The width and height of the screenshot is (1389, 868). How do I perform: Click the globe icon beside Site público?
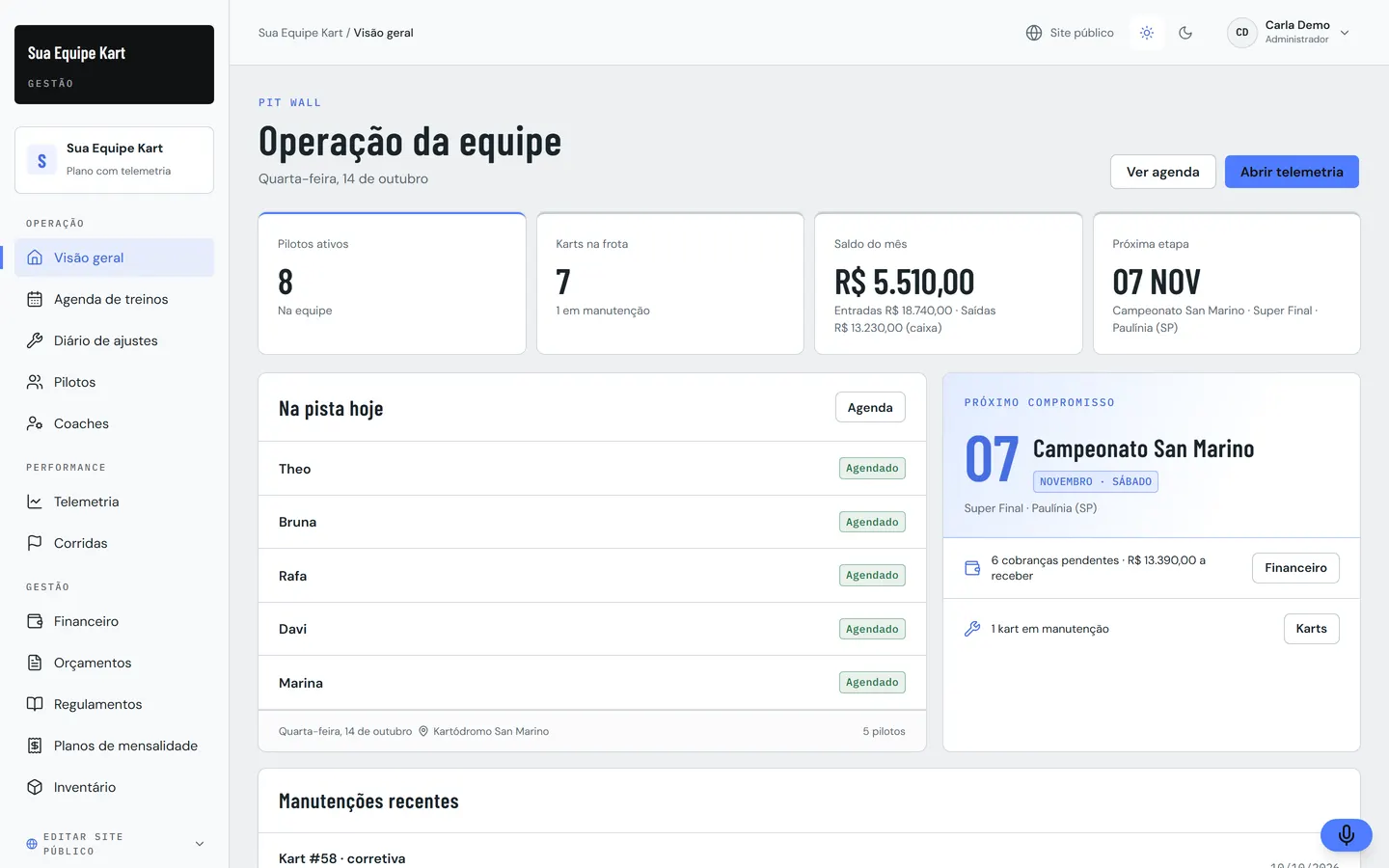pyautogui.click(x=1034, y=33)
